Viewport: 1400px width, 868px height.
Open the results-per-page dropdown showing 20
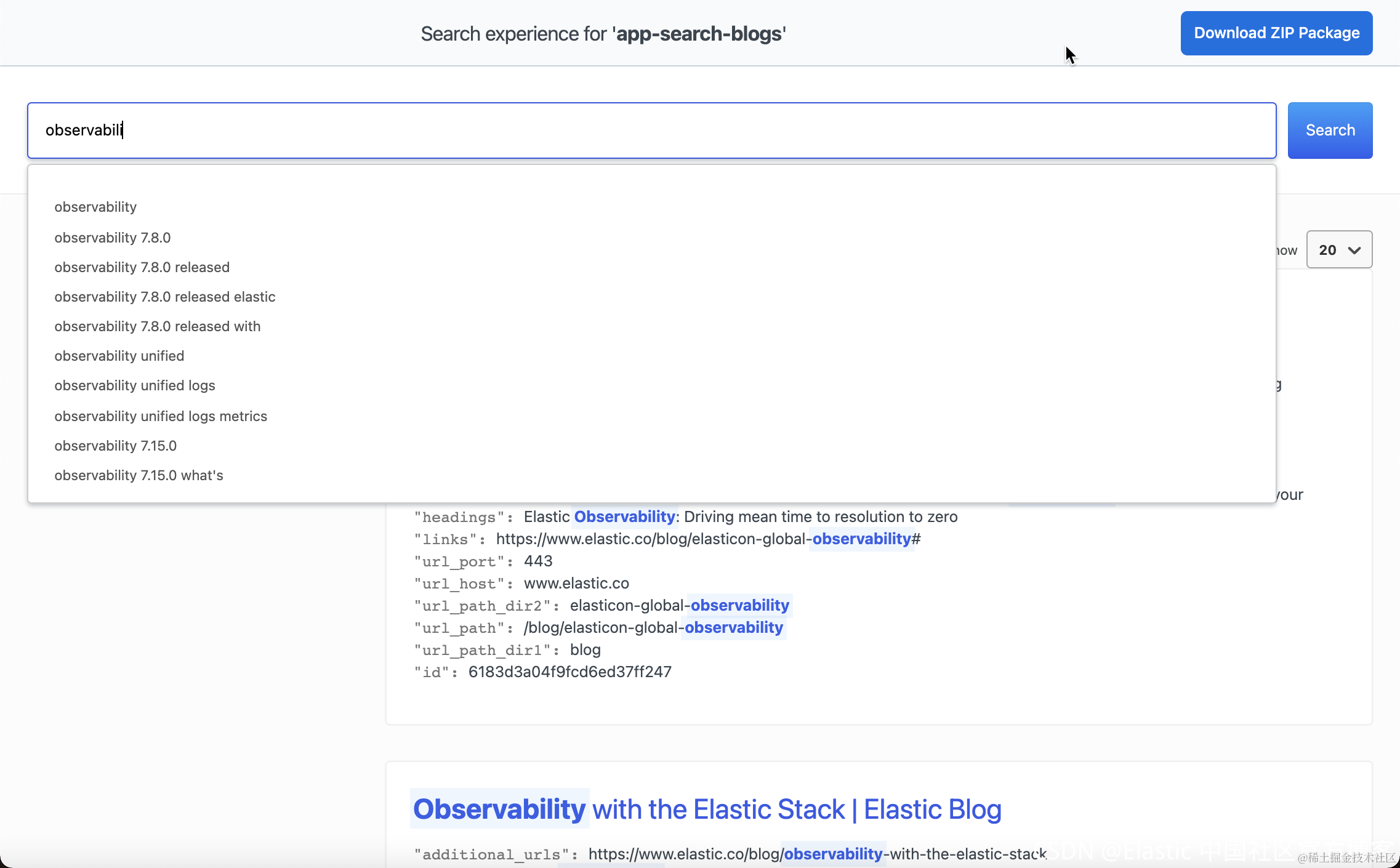point(1338,250)
